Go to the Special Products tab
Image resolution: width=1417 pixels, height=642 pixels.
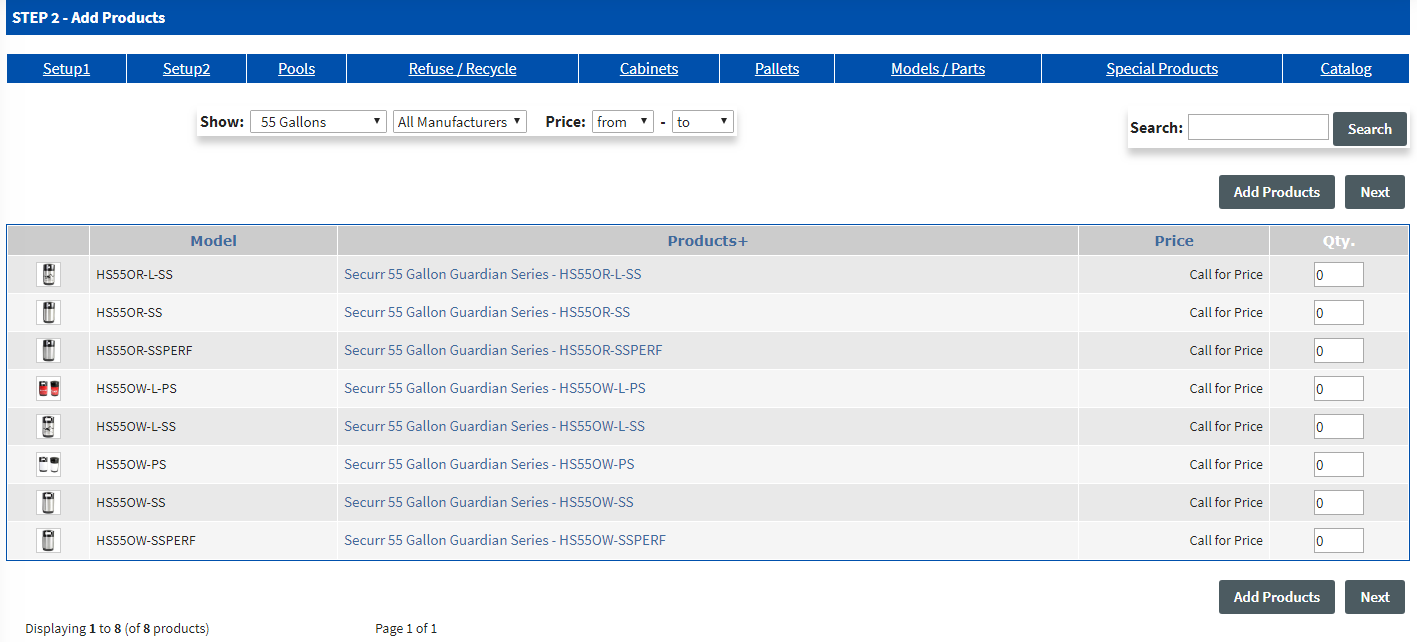point(1162,69)
